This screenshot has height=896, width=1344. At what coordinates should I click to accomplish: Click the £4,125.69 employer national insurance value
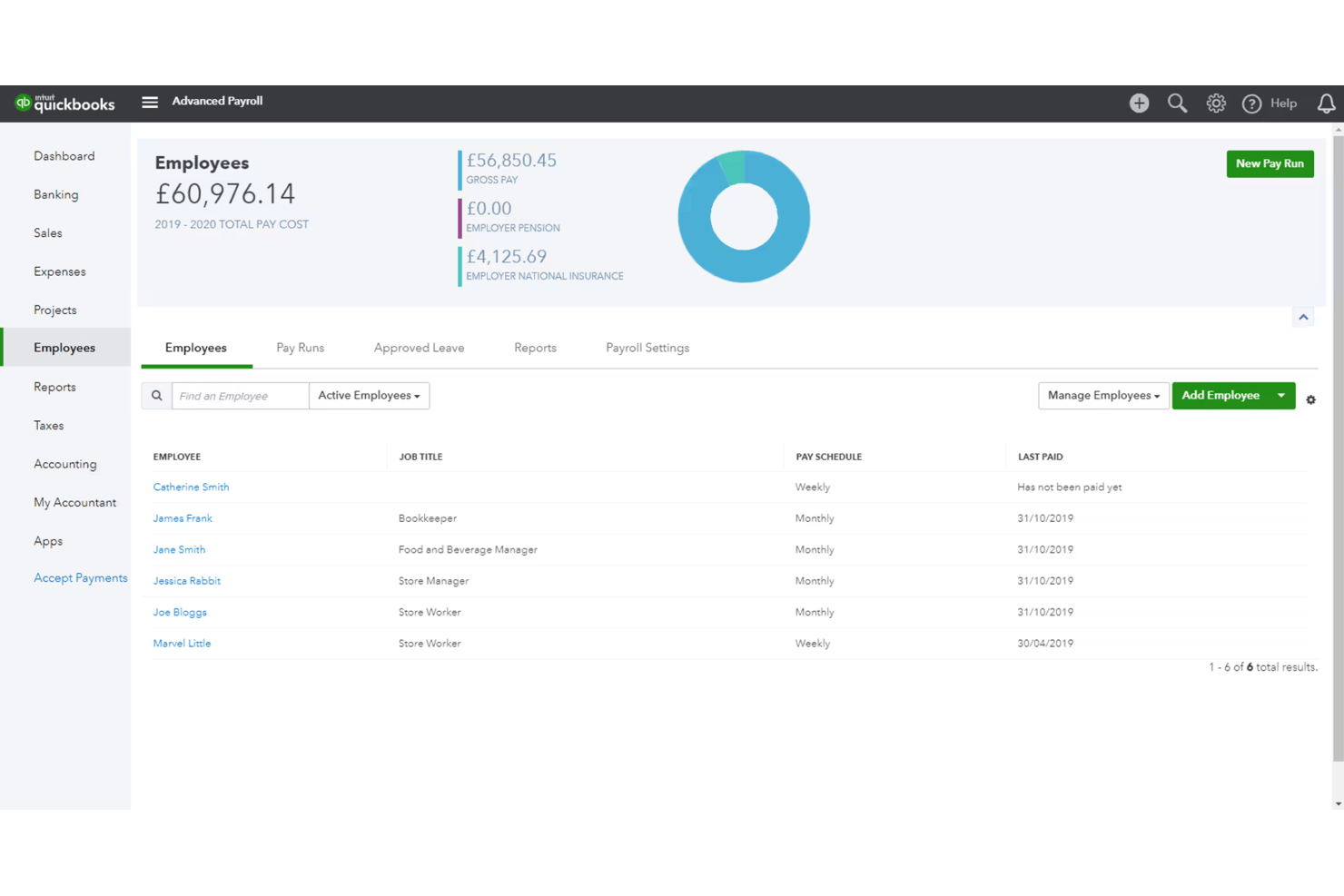(507, 257)
